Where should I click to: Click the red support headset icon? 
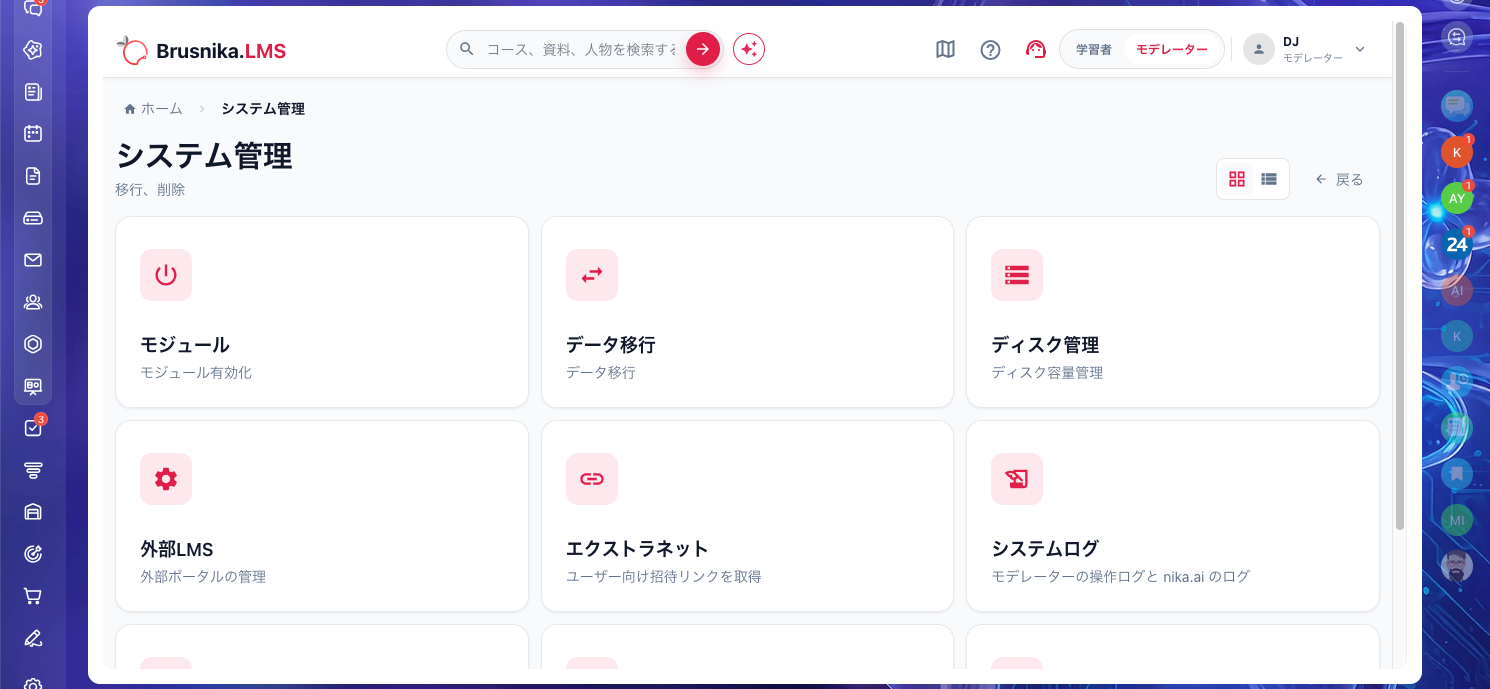click(x=1036, y=49)
